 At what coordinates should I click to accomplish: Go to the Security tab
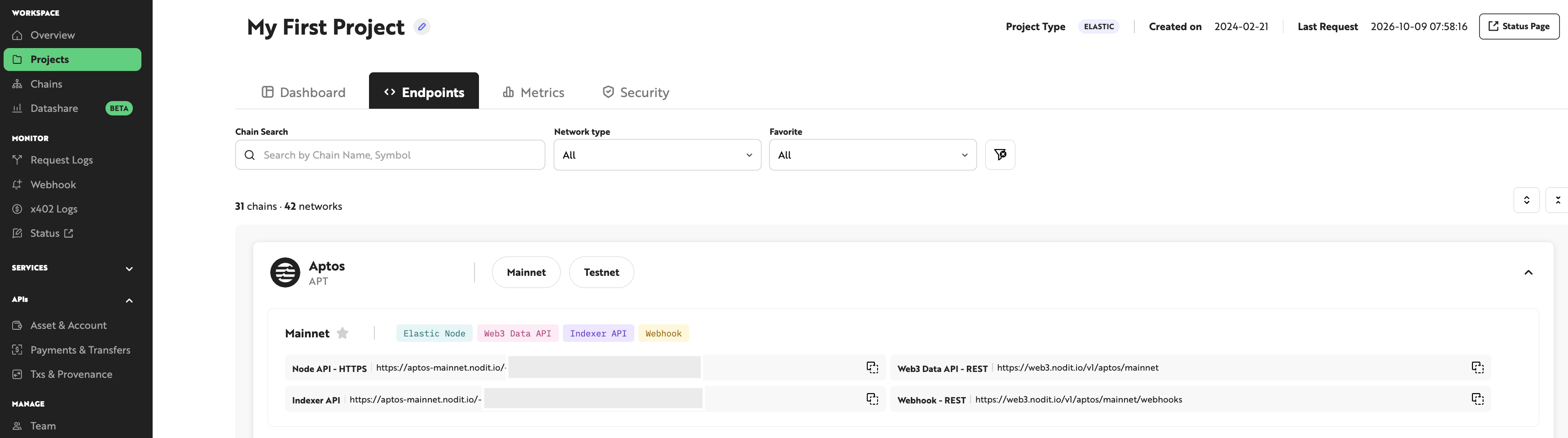tap(636, 92)
